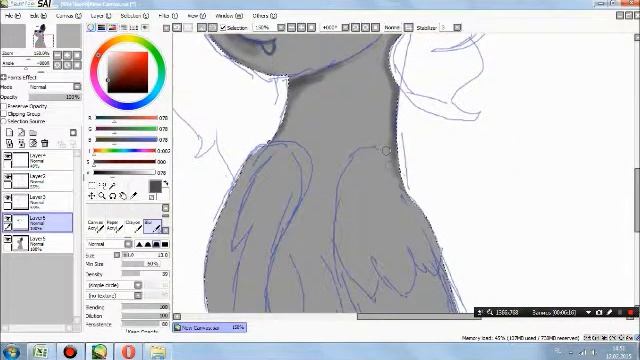640x360 pixels.
Task: Select the move tool
Action: click(91, 196)
